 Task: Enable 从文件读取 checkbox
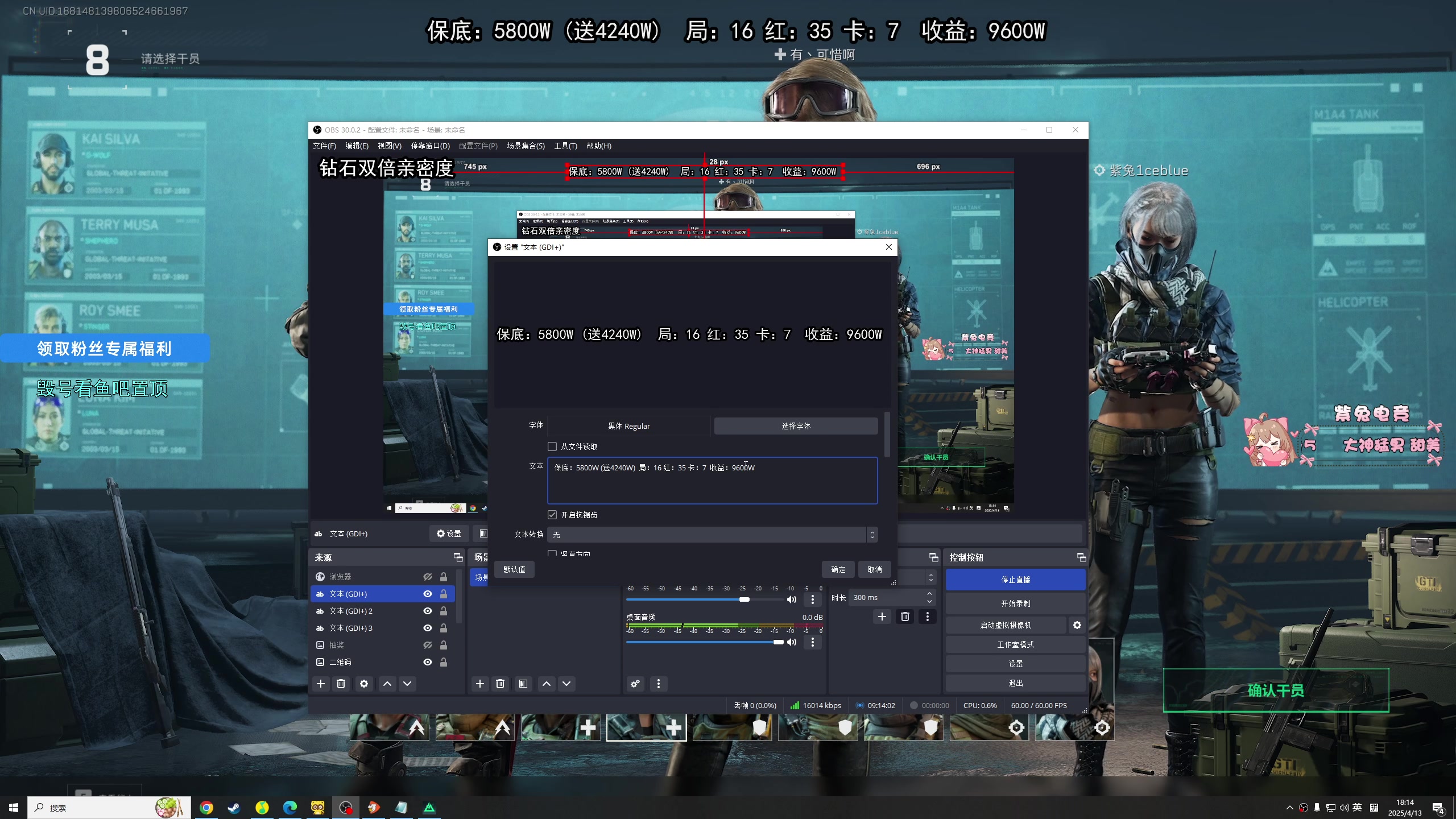(552, 446)
